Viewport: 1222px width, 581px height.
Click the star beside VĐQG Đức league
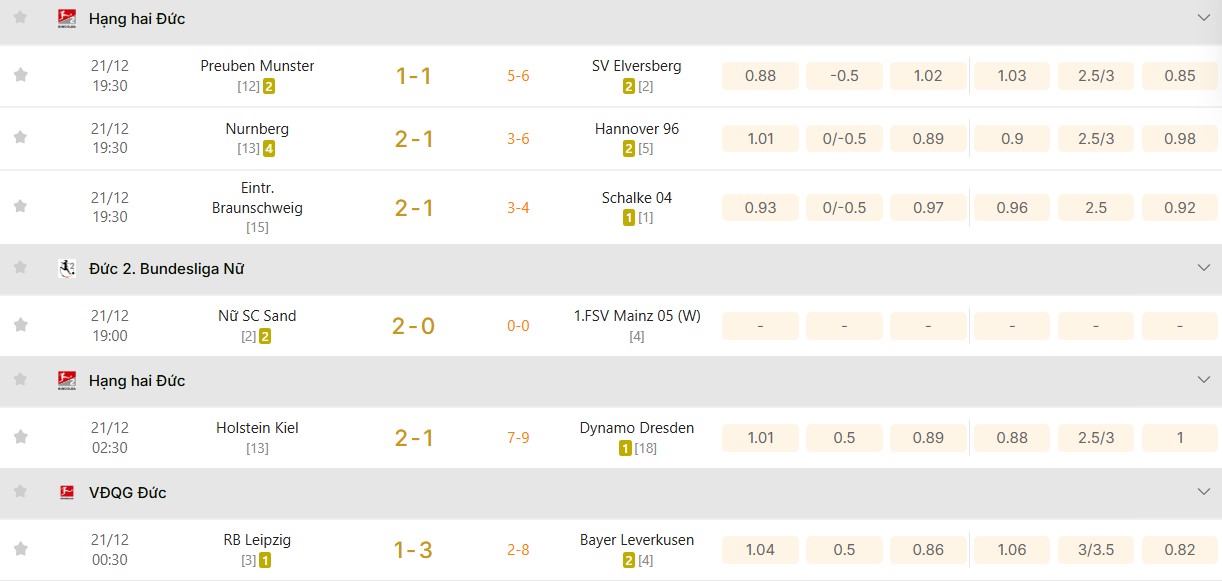(21, 492)
